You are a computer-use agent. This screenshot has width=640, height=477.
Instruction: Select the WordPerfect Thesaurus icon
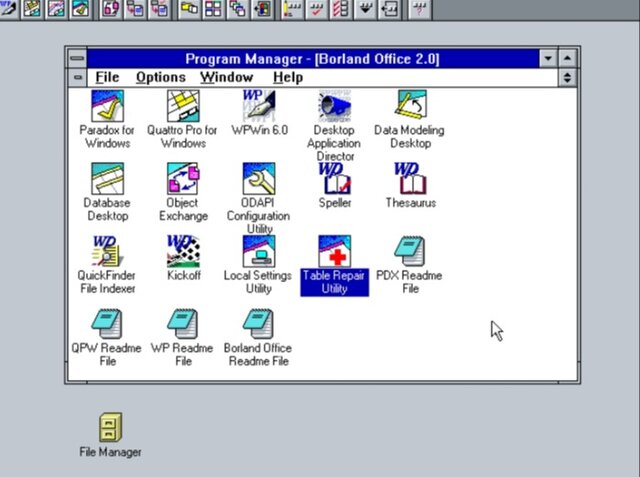pyautogui.click(x=410, y=178)
